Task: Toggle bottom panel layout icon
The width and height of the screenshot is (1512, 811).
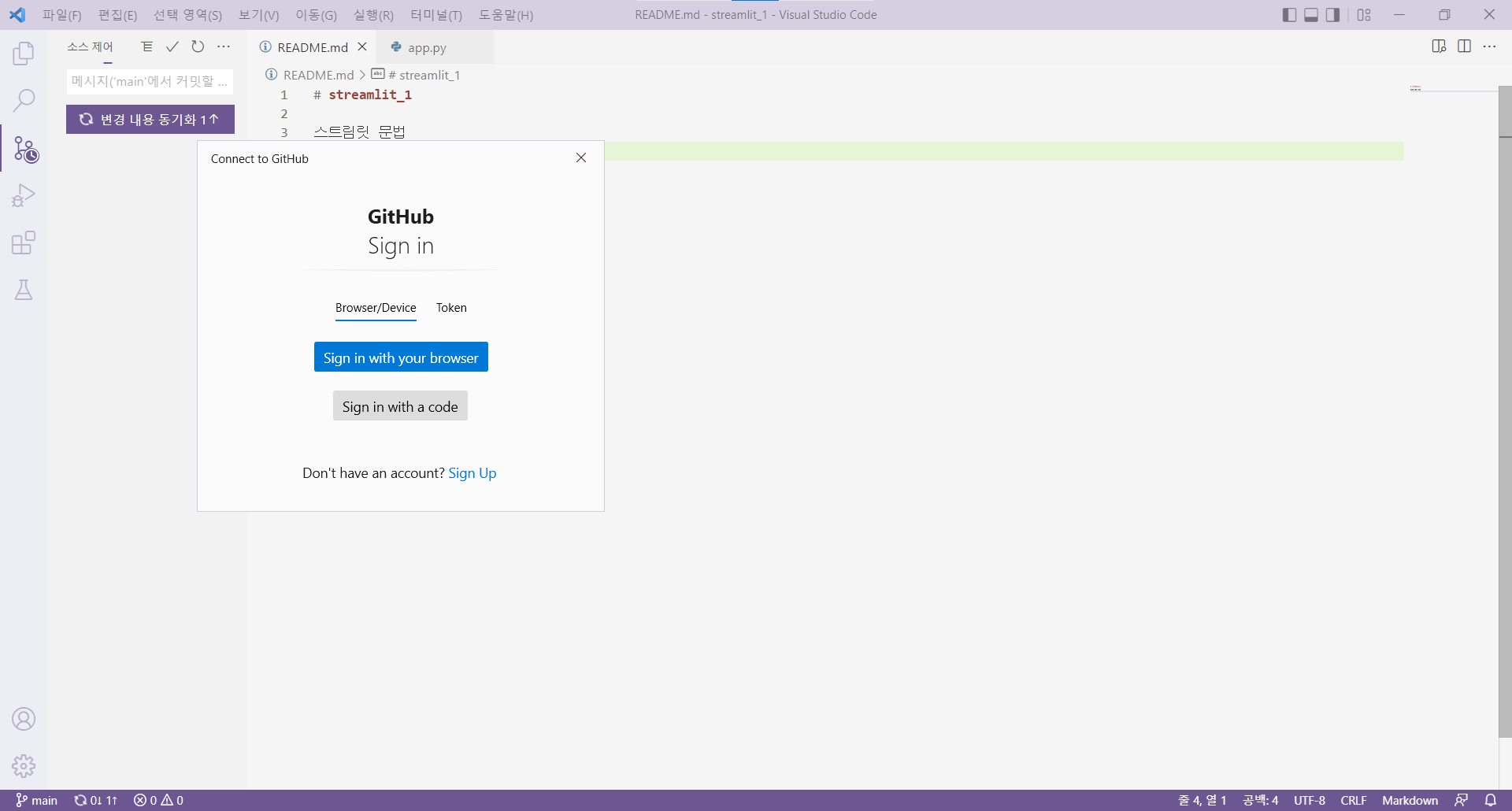Action: (1311, 15)
